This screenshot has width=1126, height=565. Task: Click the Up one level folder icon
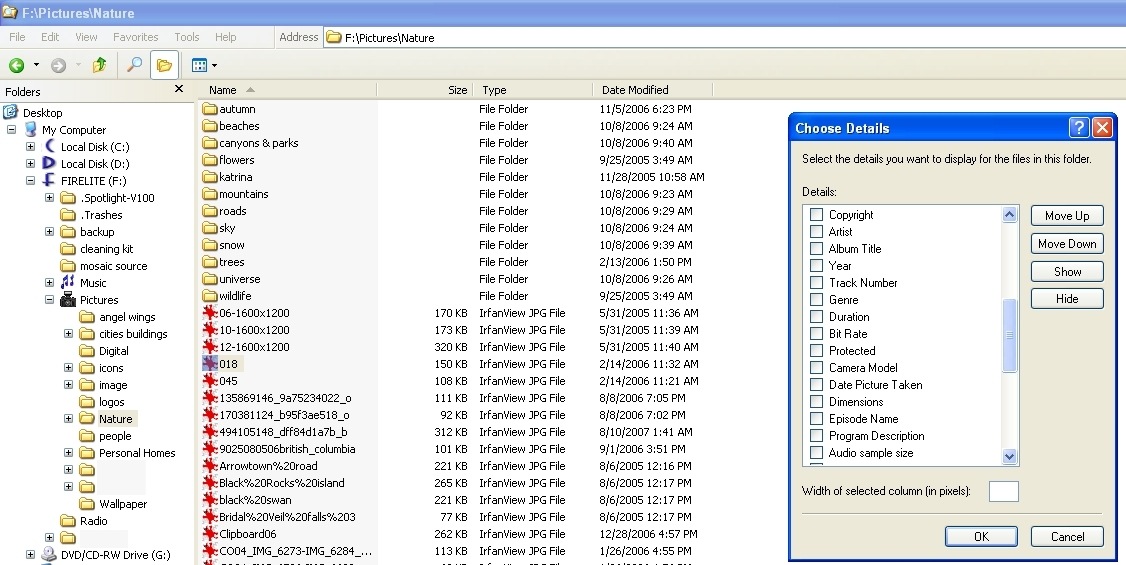coord(100,65)
